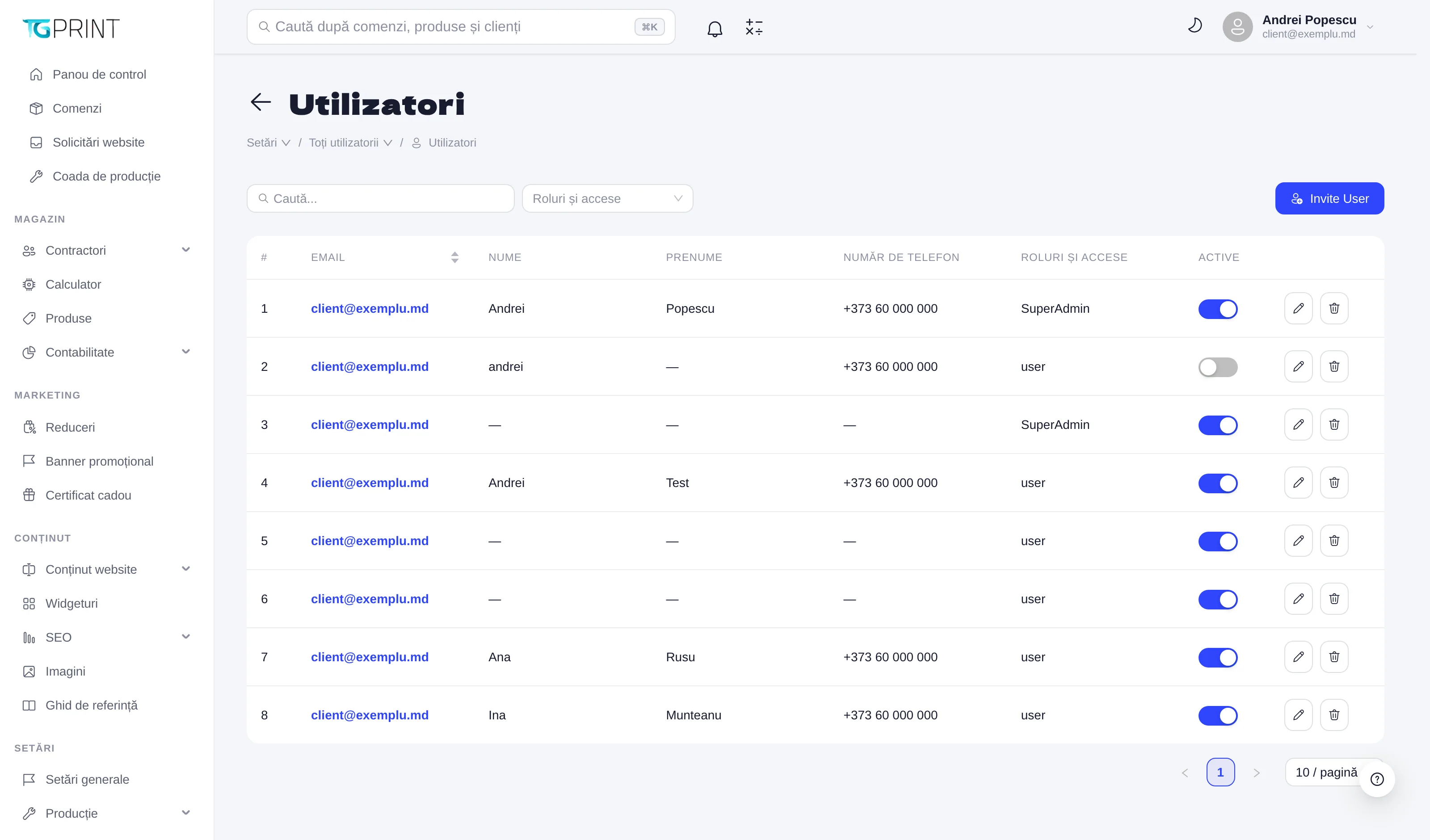The height and width of the screenshot is (840, 1430).
Task: Expand Contabilitate sidebar section
Action: [x=107, y=353]
